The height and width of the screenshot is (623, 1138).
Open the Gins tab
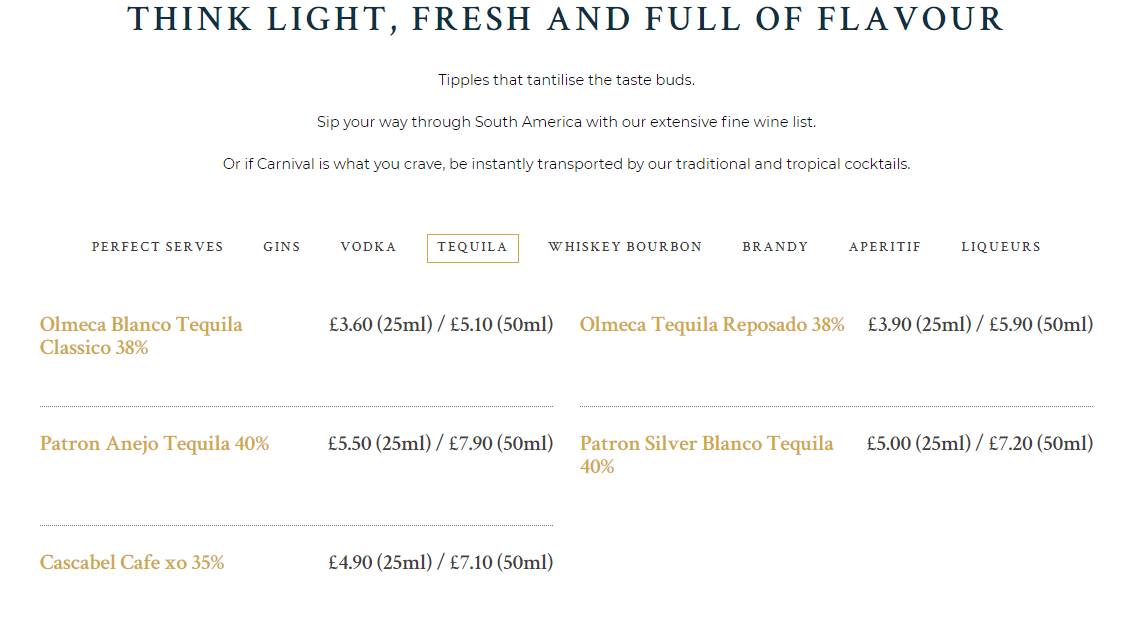pyautogui.click(x=282, y=247)
